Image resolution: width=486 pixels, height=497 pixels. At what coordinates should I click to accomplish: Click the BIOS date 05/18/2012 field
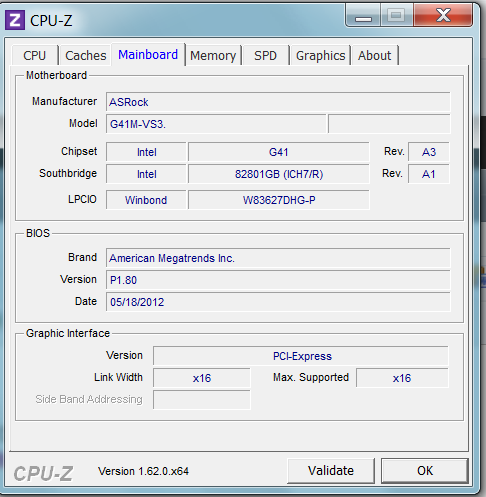278,302
